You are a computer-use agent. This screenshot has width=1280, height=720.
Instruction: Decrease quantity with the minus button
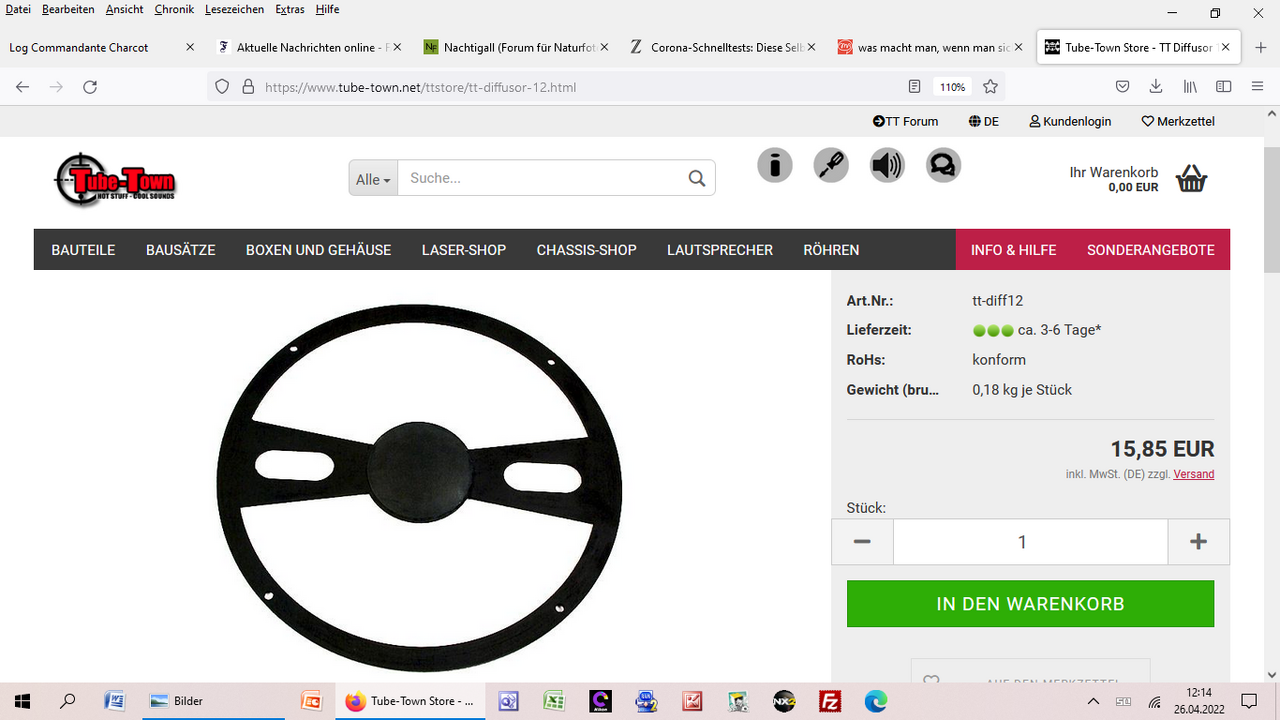(x=862, y=542)
